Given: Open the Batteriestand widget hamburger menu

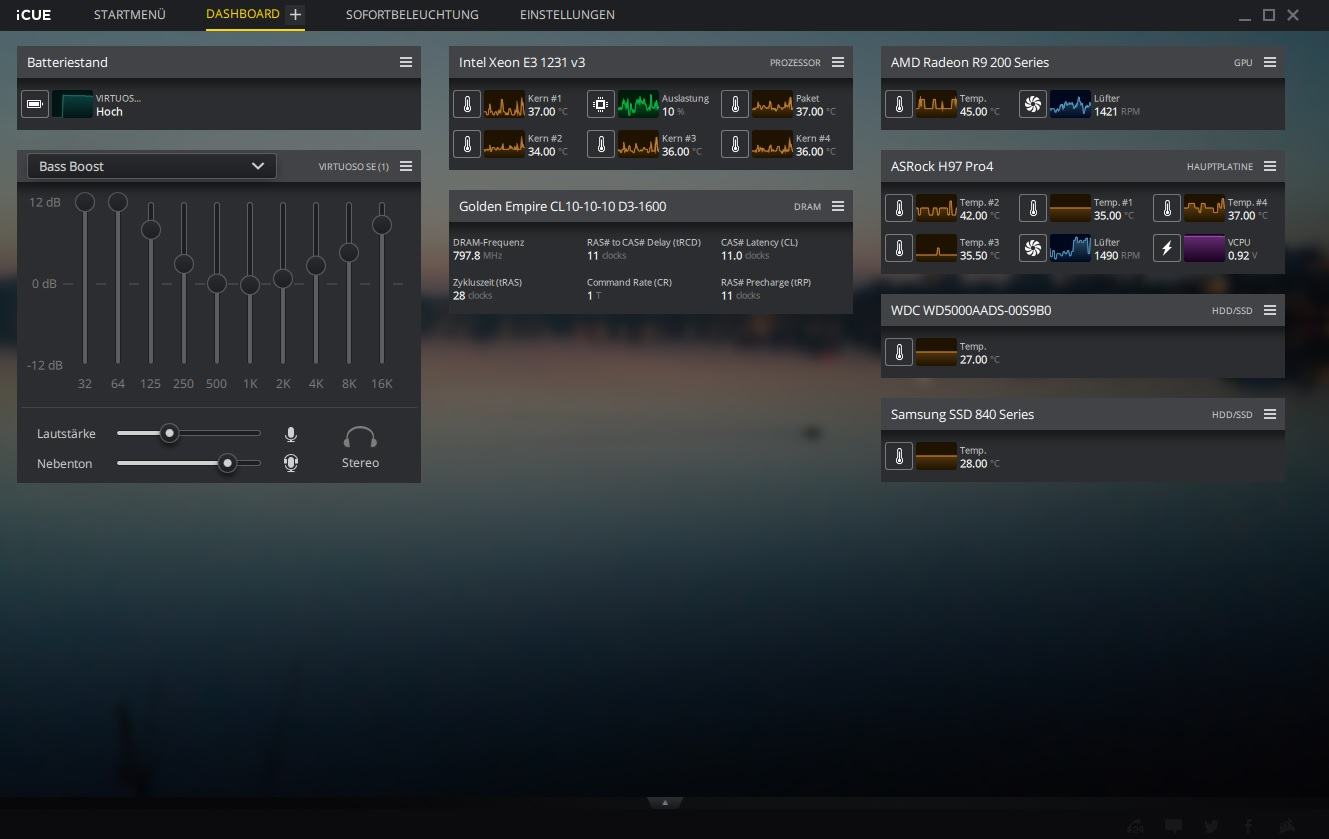Looking at the screenshot, I should [x=406, y=62].
